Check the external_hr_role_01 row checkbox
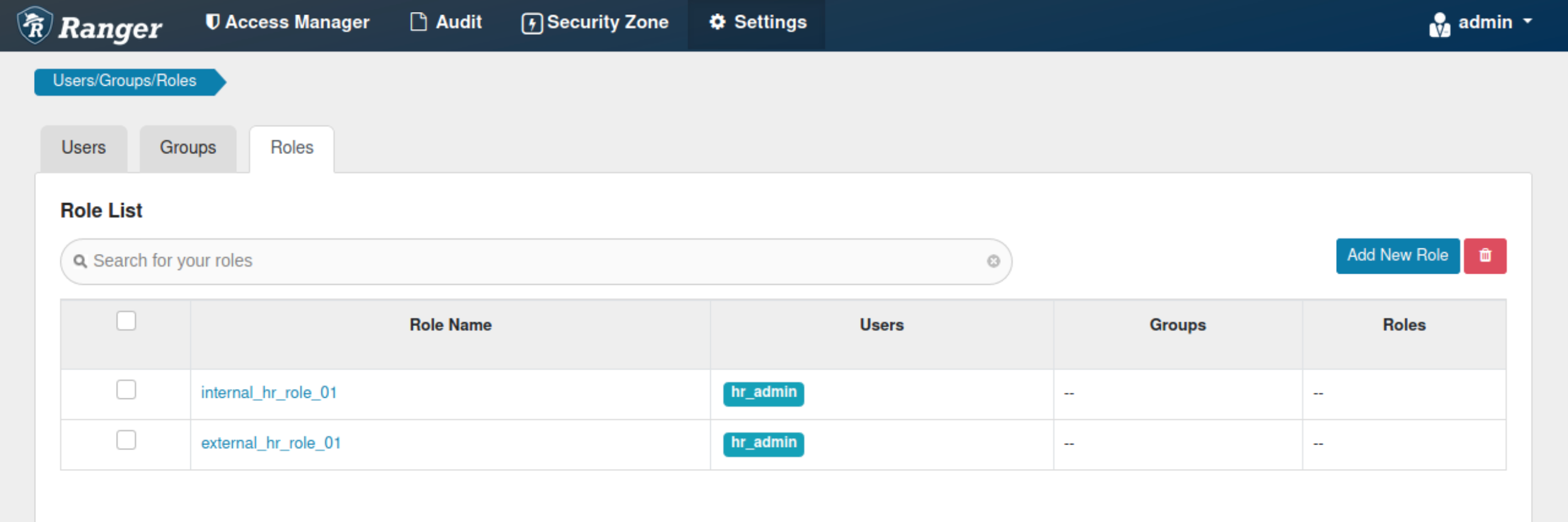Screen dimensions: 1568x522 point(126,440)
